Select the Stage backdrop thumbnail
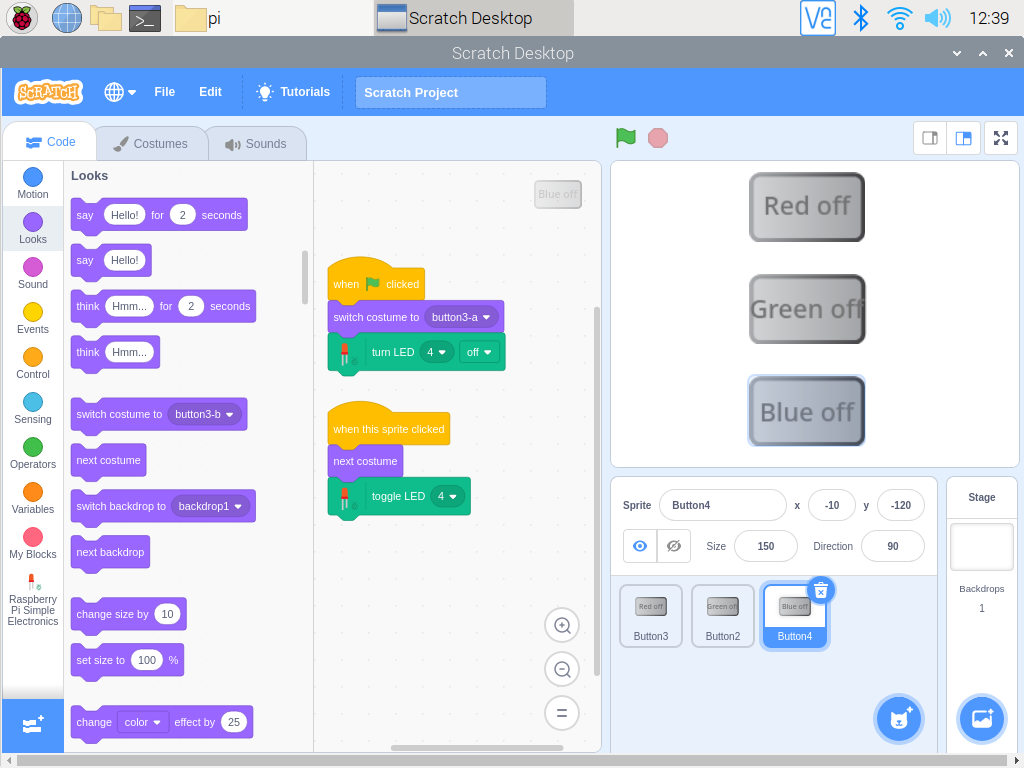Viewport: 1024px width, 768px height. 982,547
